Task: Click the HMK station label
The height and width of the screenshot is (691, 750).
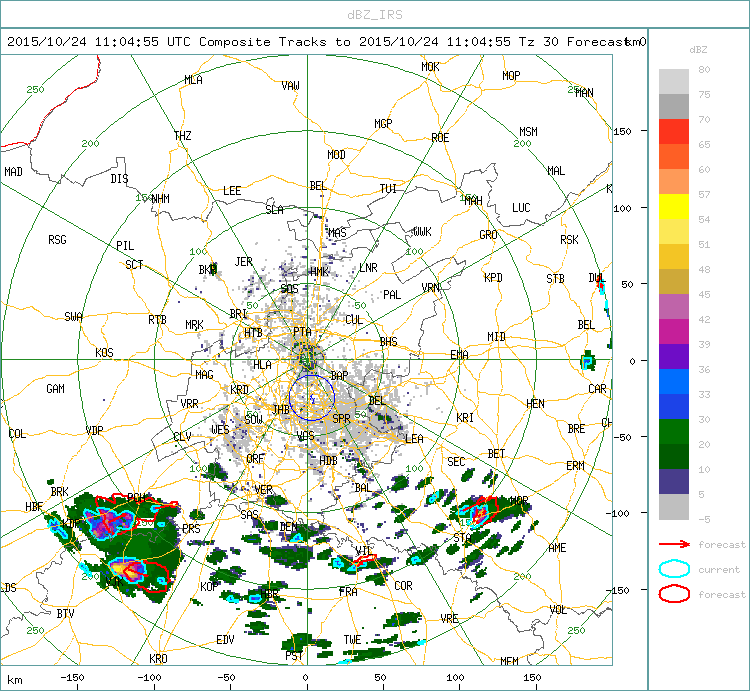Action: (319, 272)
